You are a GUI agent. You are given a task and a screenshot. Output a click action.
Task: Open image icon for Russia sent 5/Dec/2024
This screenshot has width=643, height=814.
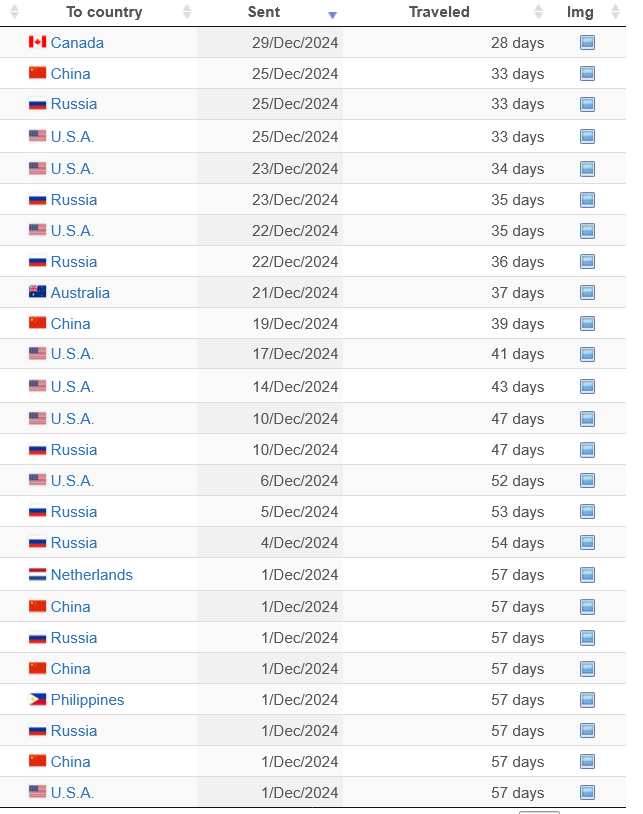pyautogui.click(x=587, y=512)
